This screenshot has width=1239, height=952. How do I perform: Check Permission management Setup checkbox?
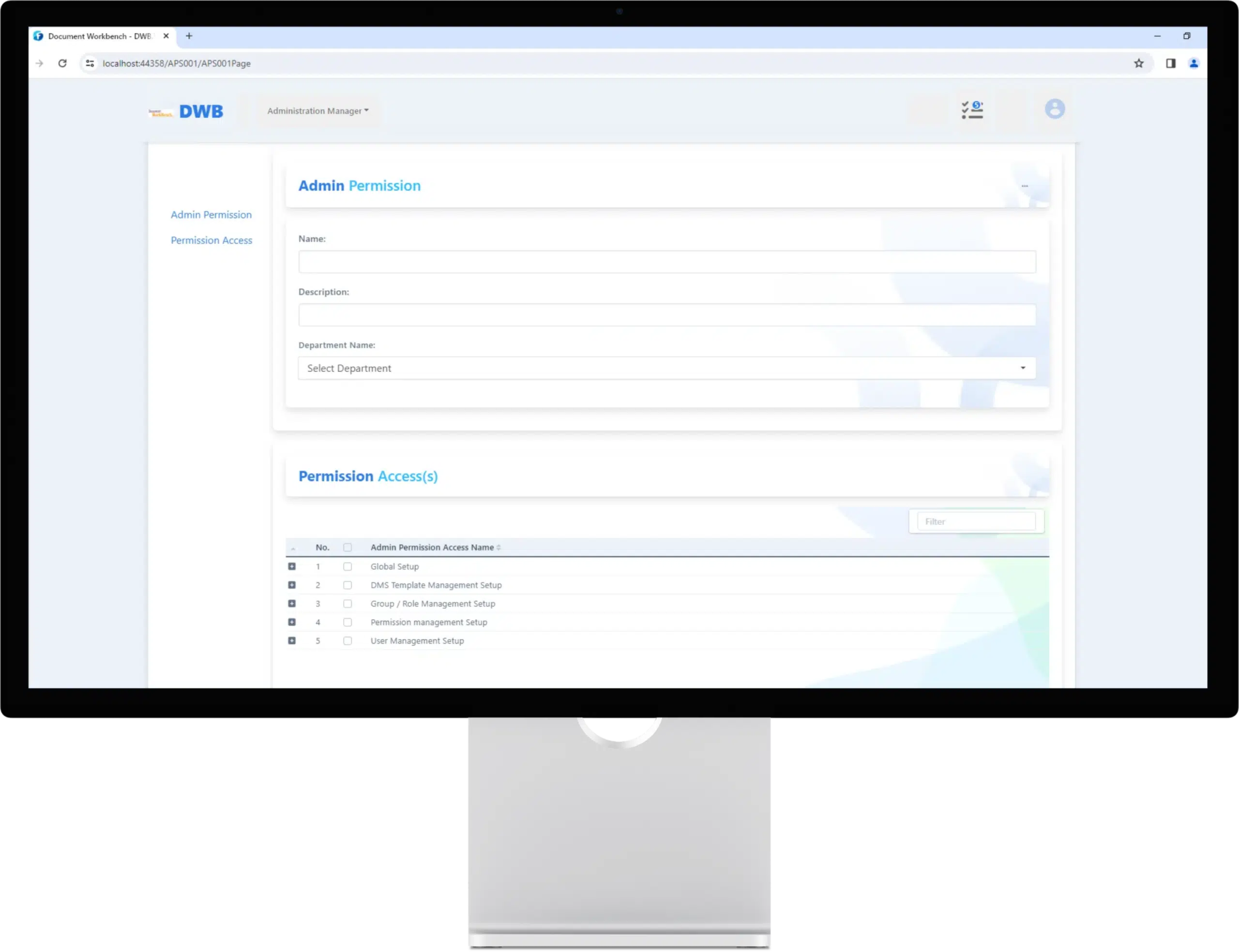click(x=348, y=622)
